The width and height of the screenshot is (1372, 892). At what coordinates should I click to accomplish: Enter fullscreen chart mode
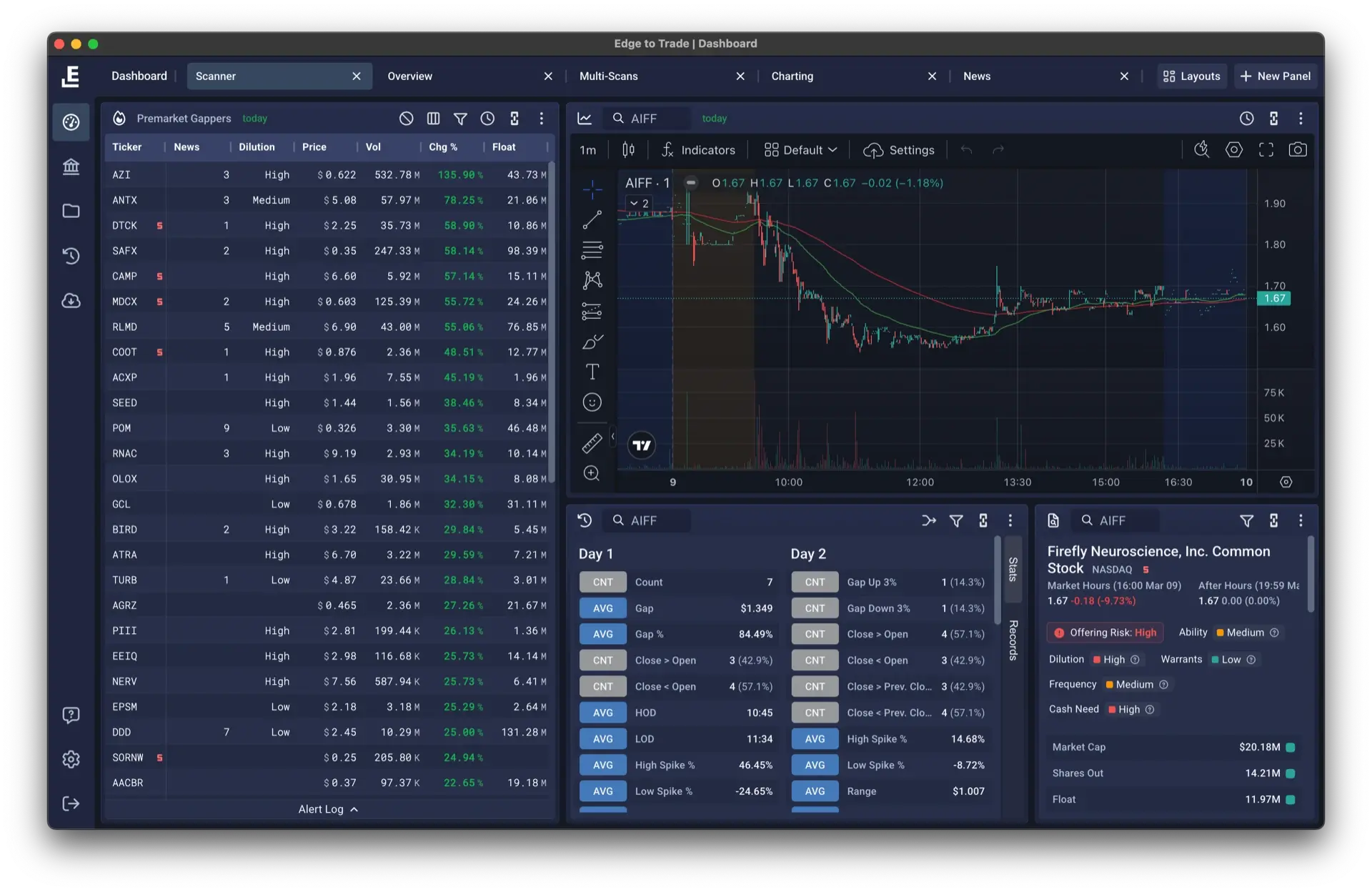click(1266, 150)
